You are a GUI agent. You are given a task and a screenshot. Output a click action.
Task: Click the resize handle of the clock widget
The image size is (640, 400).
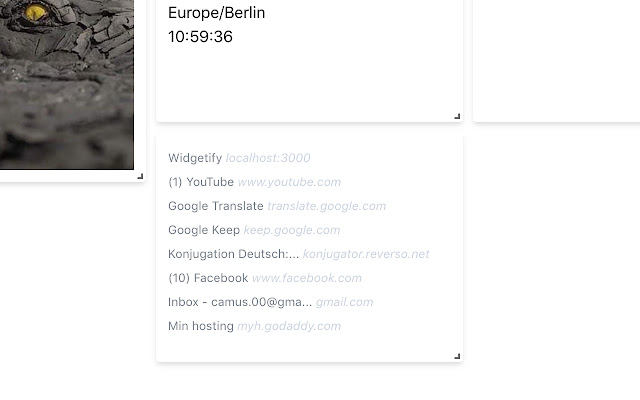[457, 116]
